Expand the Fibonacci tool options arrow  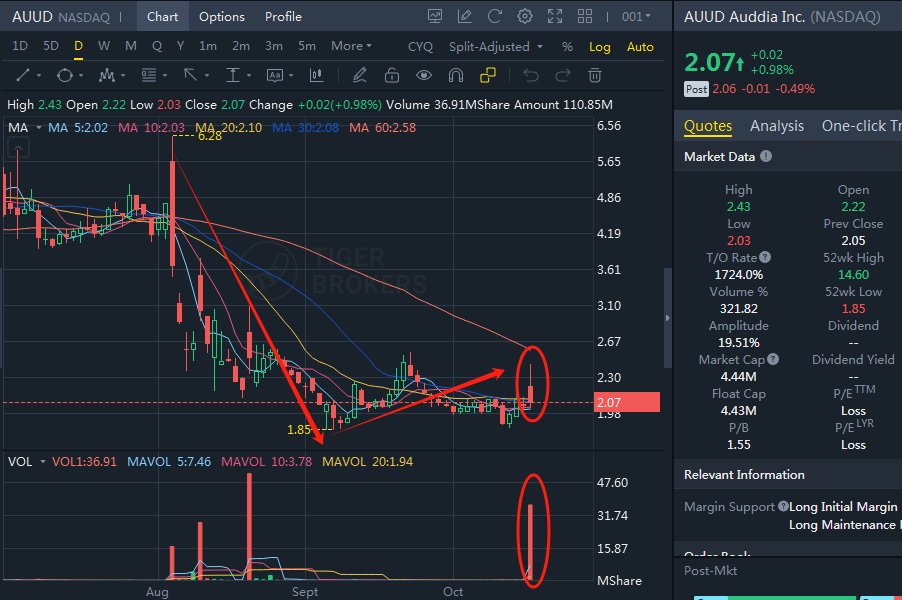[x=165, y=76]
